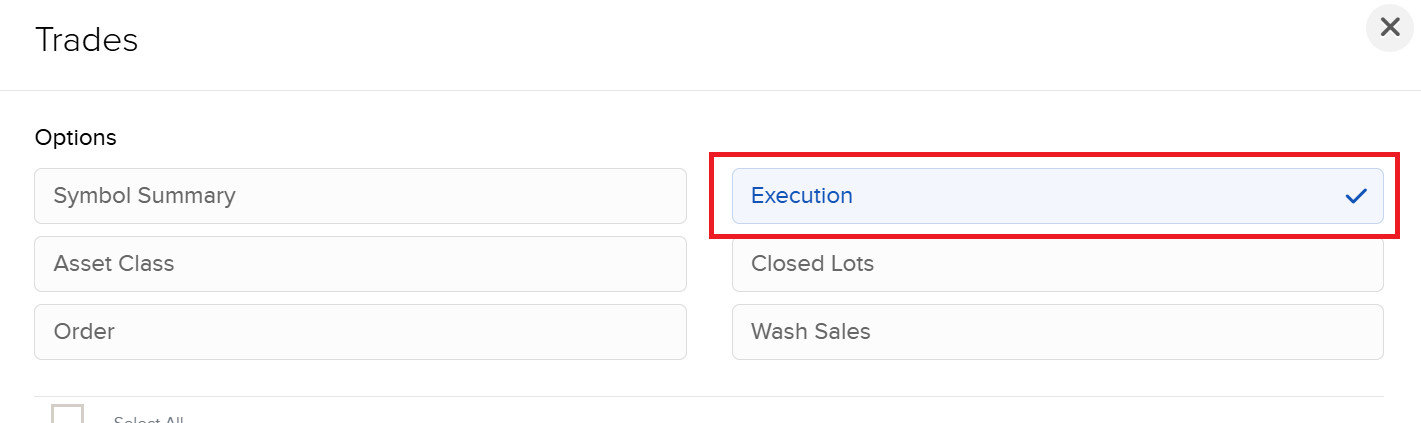This screenshot has height=423, width=1421.
Task: Click the blue checkmark on Execution
Action: pyautogui.click(x=1356, y=196)
